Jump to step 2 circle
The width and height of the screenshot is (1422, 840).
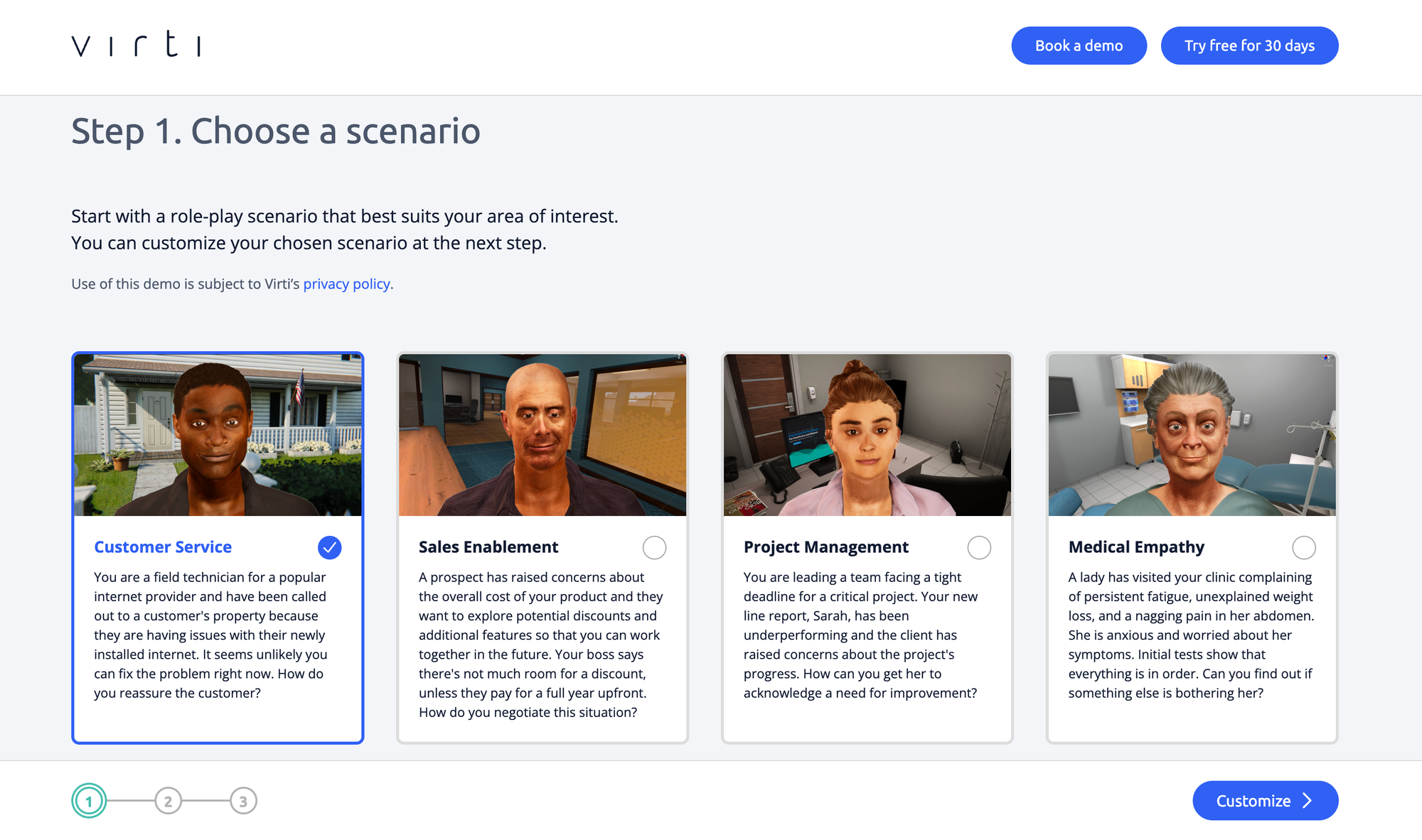click(168, 802)
